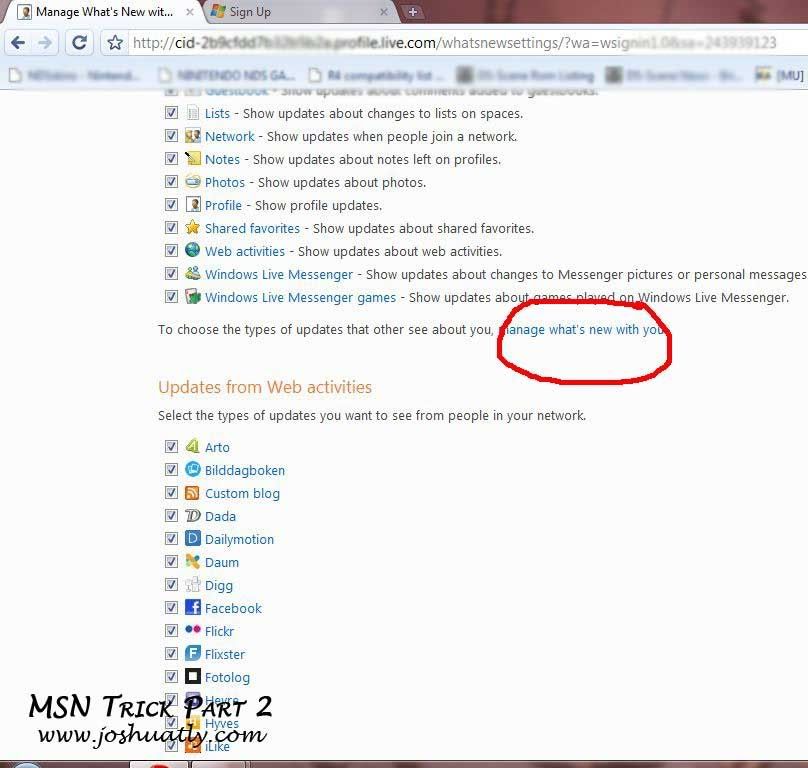The width and height of the screenshot is (808, 768).
Task: Click the Custom blog RSS icon
Action: tap(192, 493)
